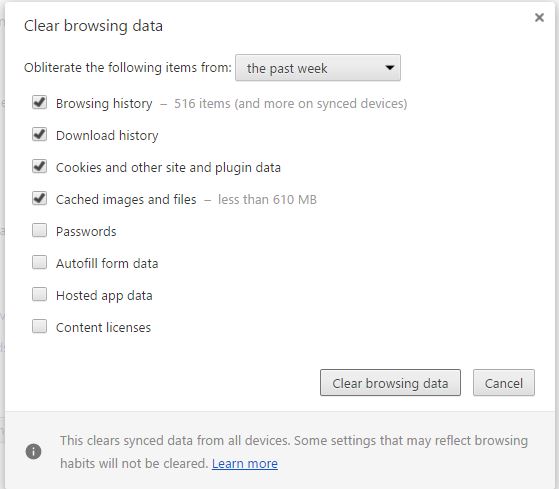Uncheck the Download history checkbox

39,135
